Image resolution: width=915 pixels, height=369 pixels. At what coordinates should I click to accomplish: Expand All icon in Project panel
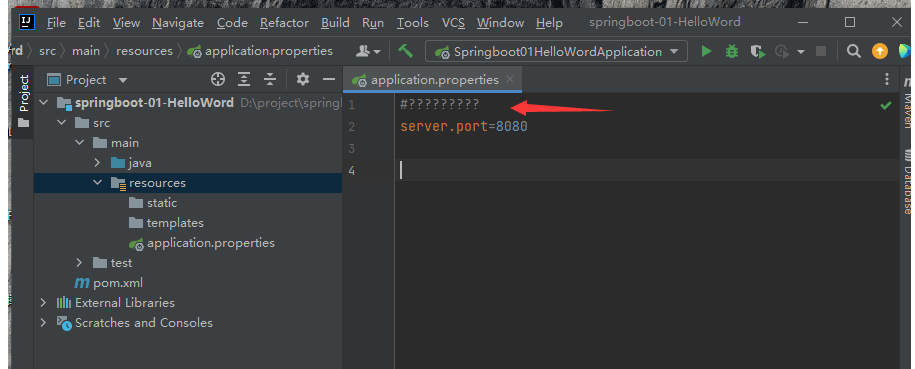[244, 79]
